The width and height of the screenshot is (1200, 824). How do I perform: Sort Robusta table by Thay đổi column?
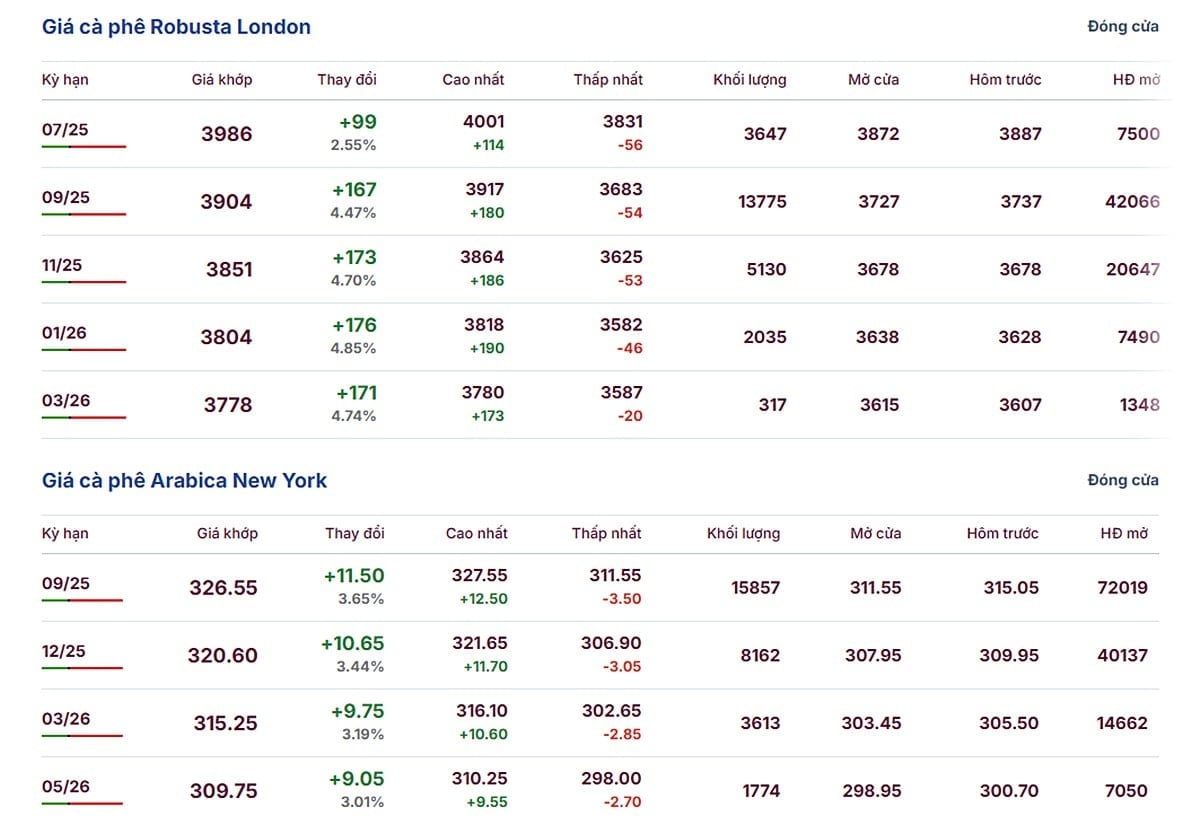pos(347,80)
